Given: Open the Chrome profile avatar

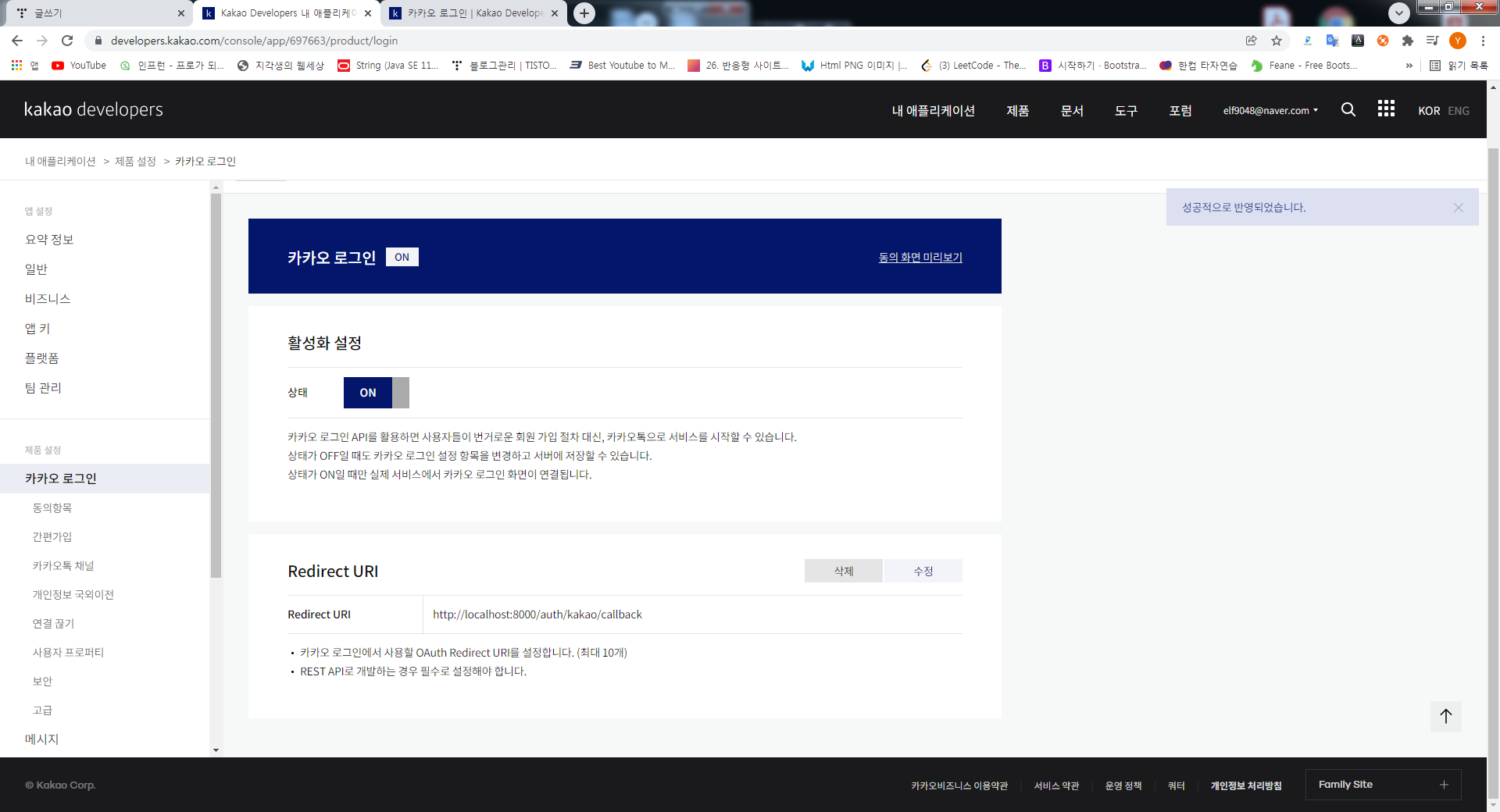Looking at the screenshot, I should pos(1458,41).
